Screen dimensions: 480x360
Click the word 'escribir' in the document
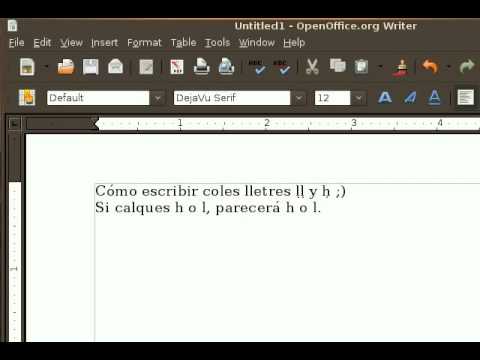coord(170,191)
